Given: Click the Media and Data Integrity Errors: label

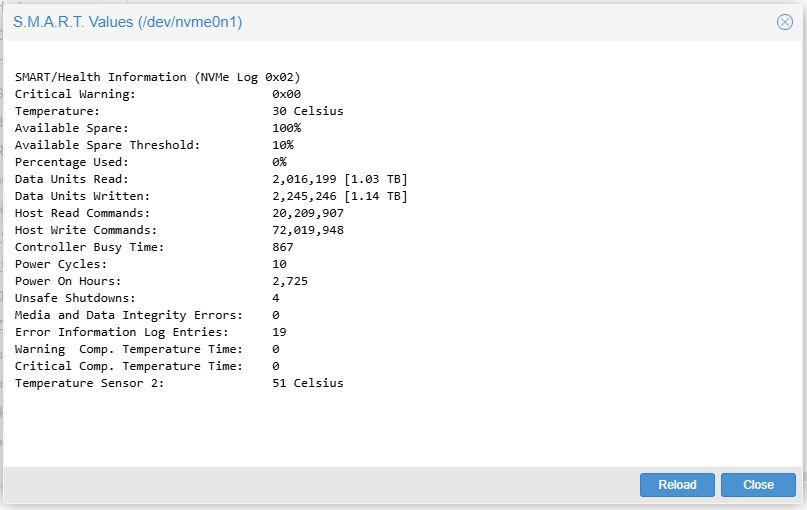Looking at the screenshot, I should 129,315.
